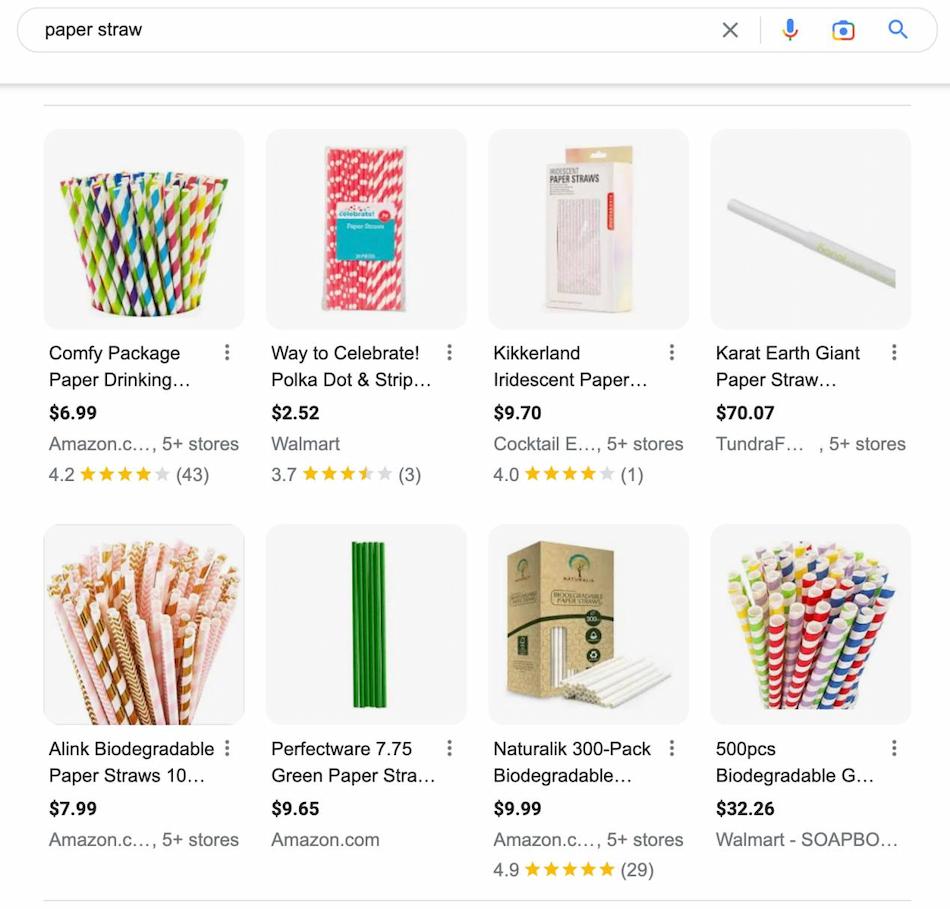Screen dimensions: 950x909
Task: Open three-dot menu for Karat Earth Giant straw
Action: [893, 352]
